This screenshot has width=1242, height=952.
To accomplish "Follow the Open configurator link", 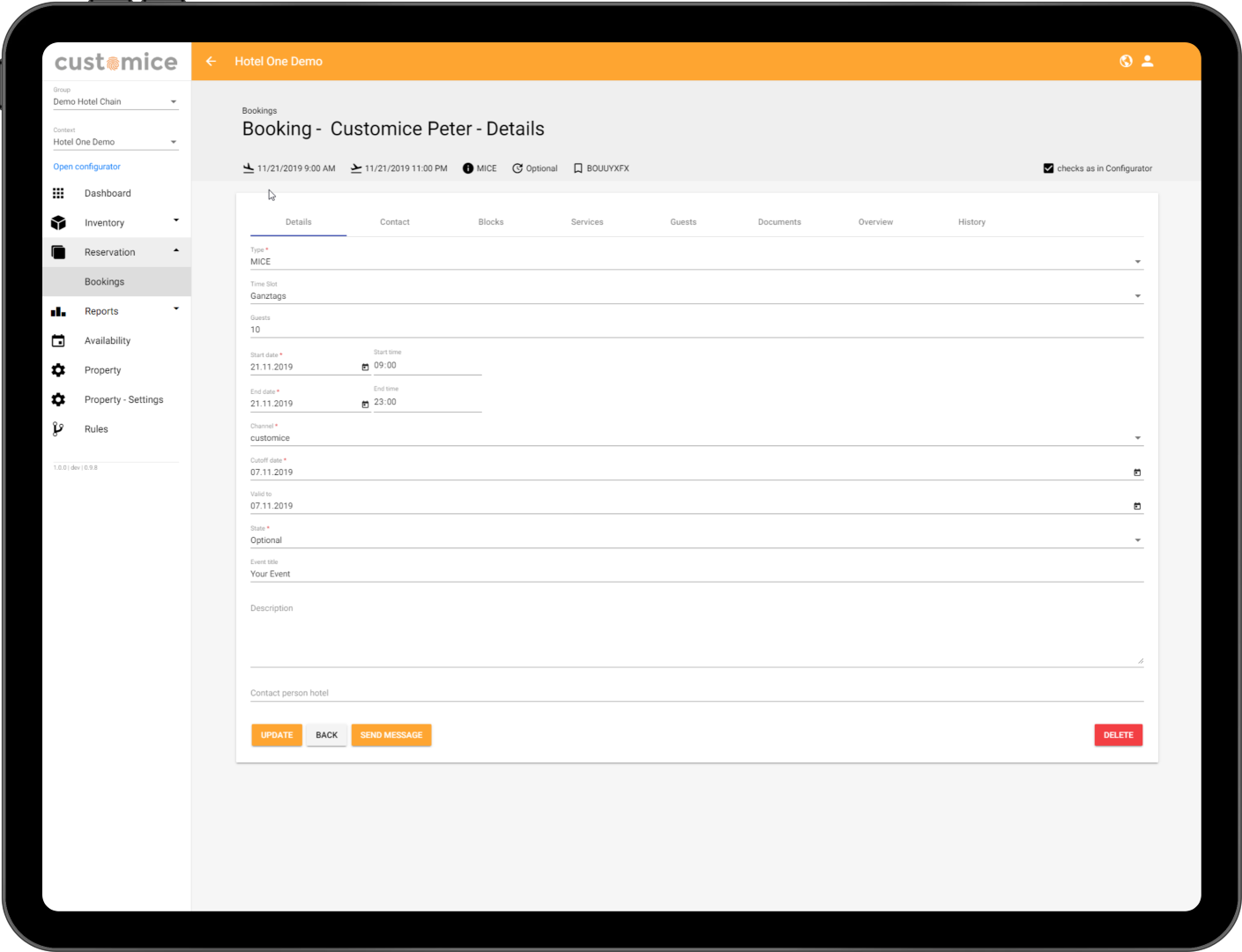I will 86,167.
